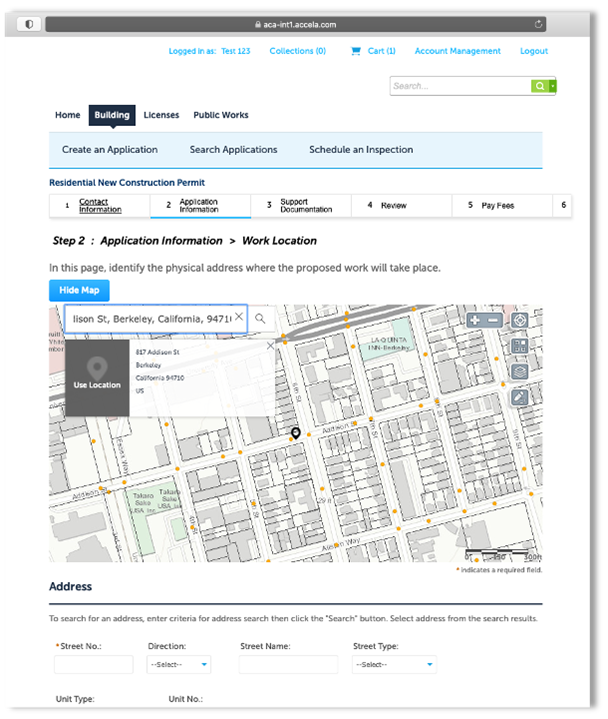The image size is (608, 719).
Task: Clear the map address search text
Action: tap(238, 318)
